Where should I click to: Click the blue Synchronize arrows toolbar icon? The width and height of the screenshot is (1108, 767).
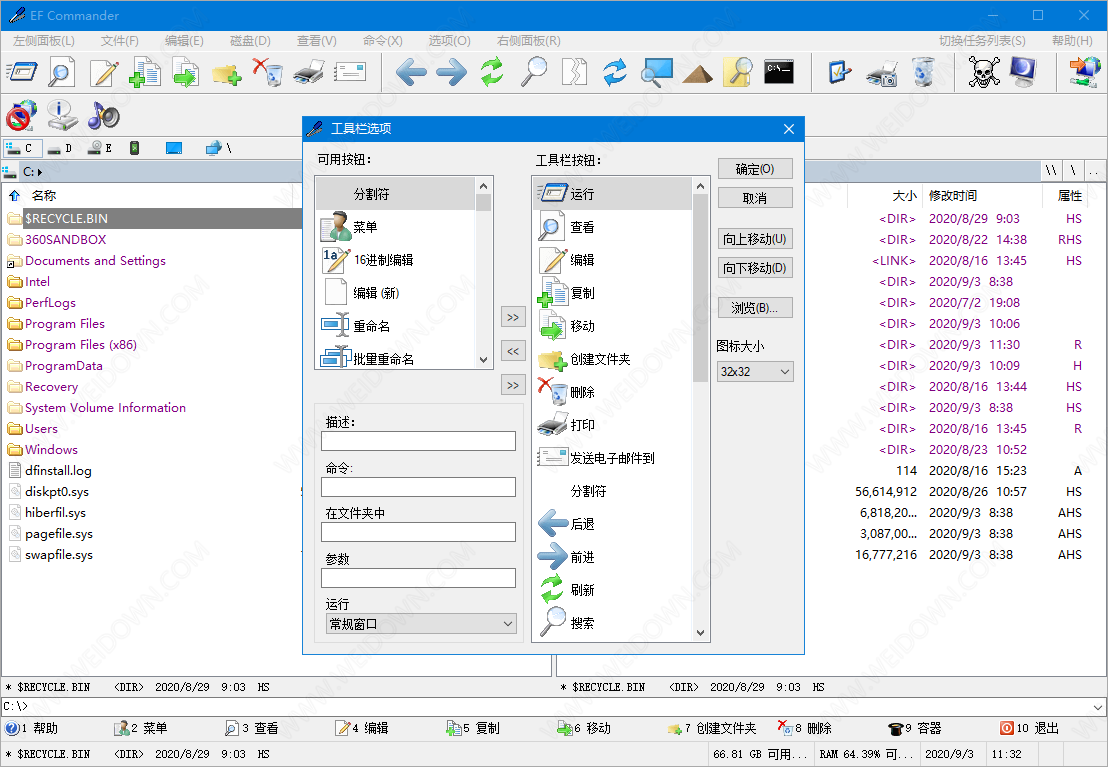(x=615, y=72)
